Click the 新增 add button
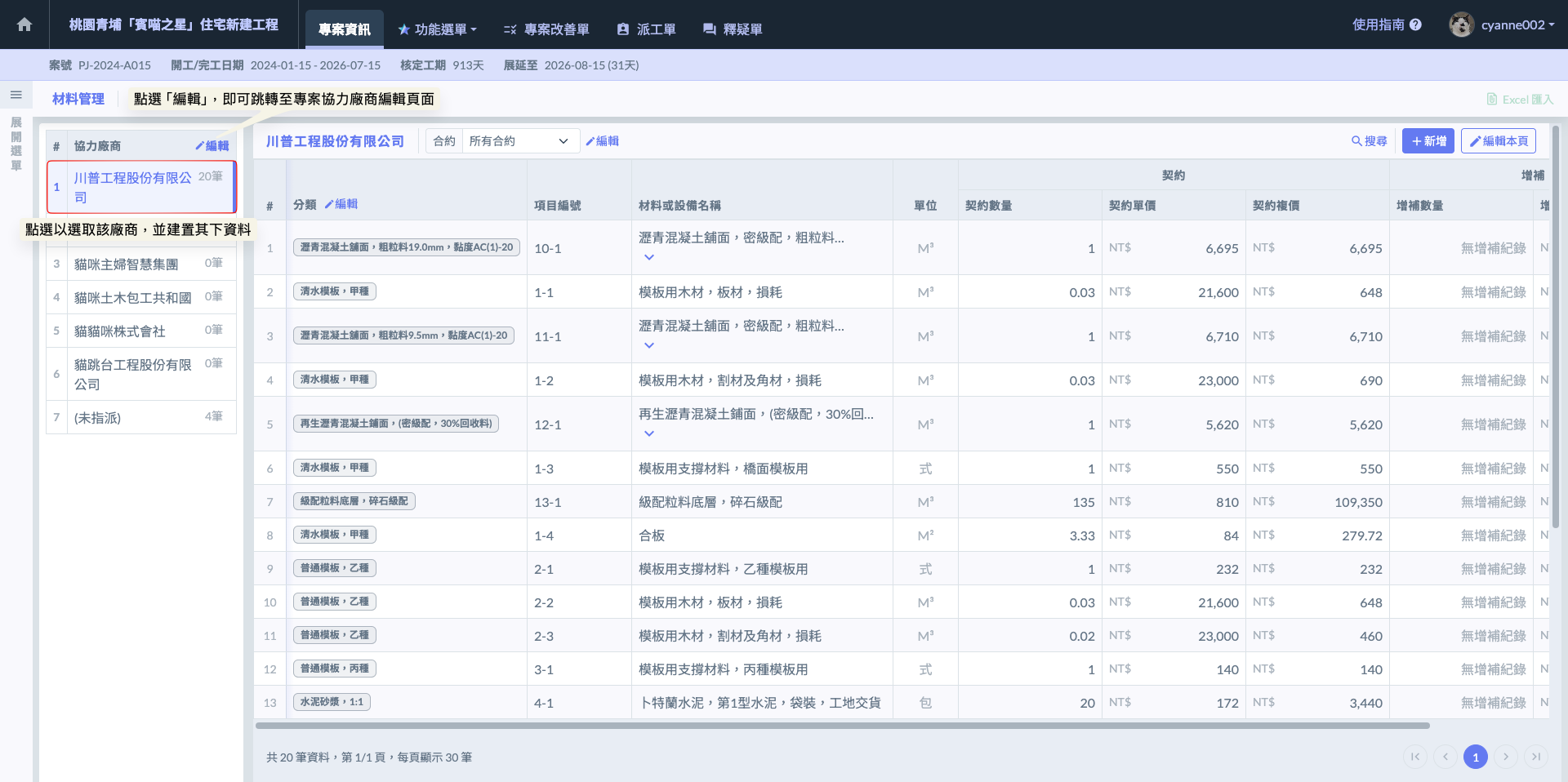This screenshot has width=1568, height=782. 1428,141
